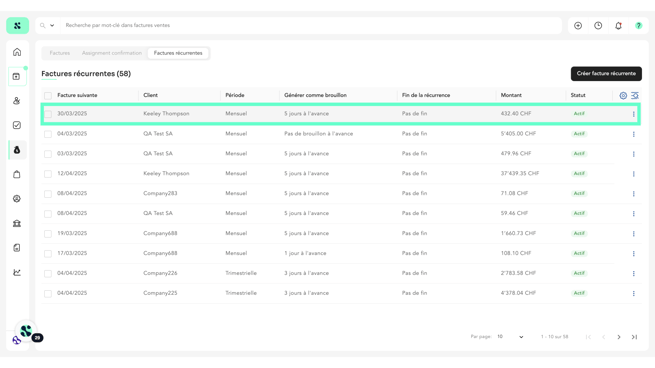Screen dimensions: 655x368
Task: Click Créer facture récurrente button
Action: click(606, 74)
